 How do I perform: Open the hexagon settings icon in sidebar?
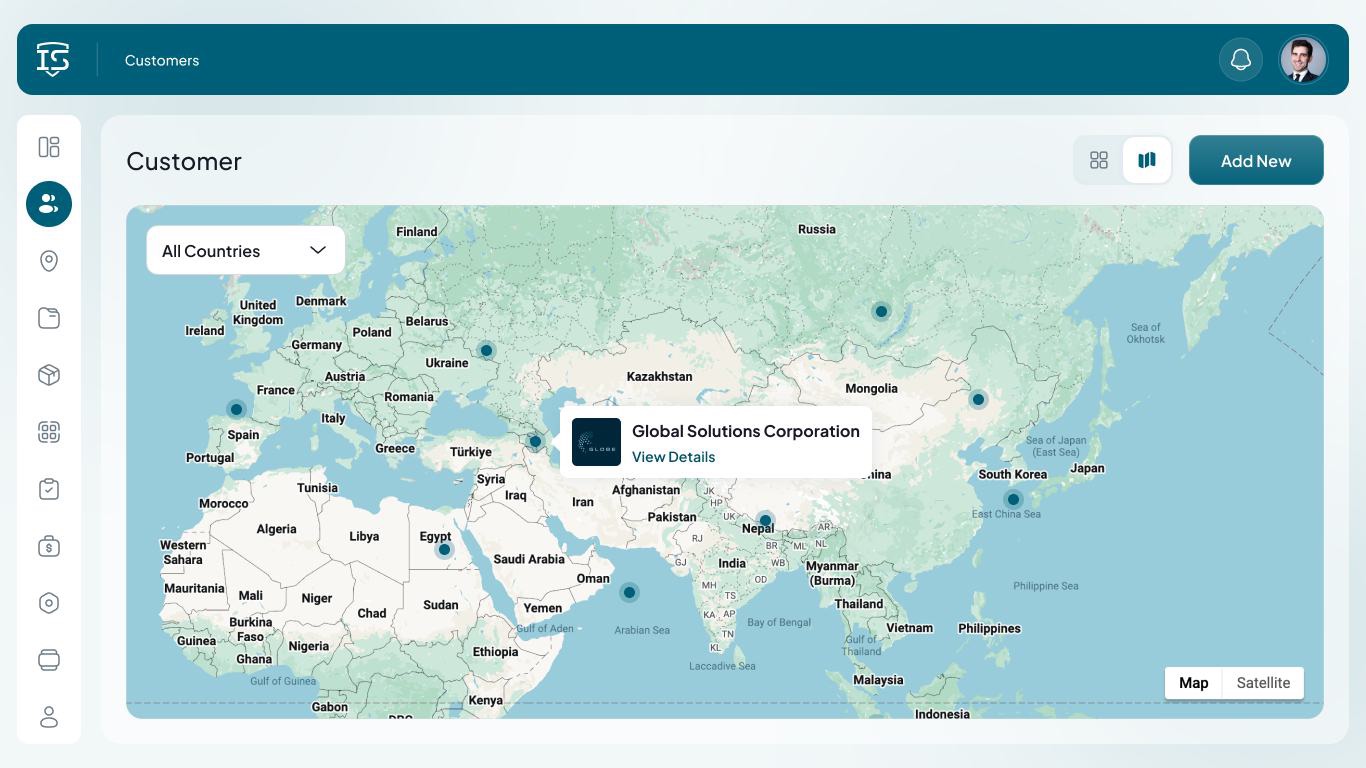tap(49, 603)
